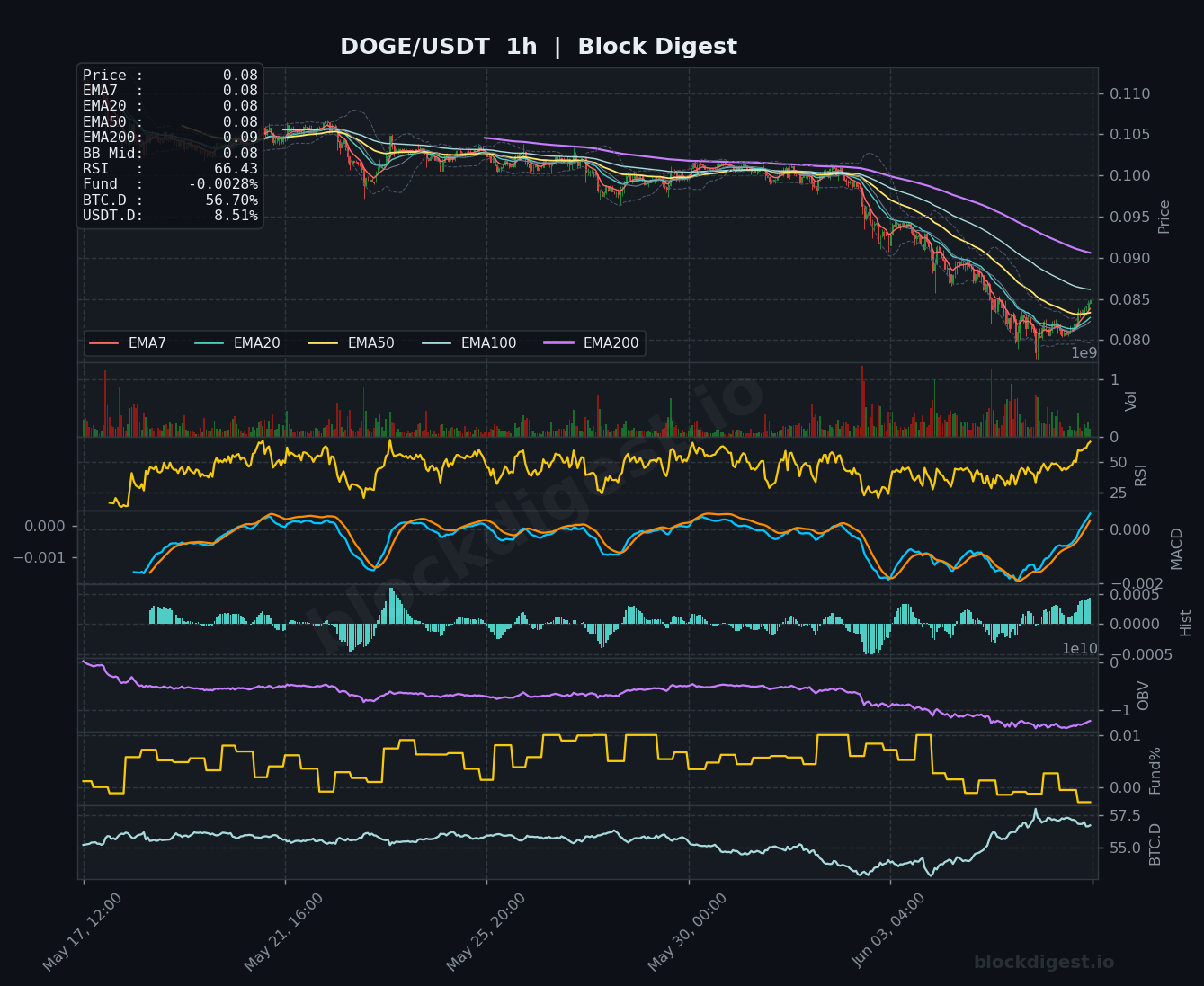Click the 0.080 price axis label
The width and height of the screenshot is (1204, 986).
pyautogui.click(x=1129, y=341)
